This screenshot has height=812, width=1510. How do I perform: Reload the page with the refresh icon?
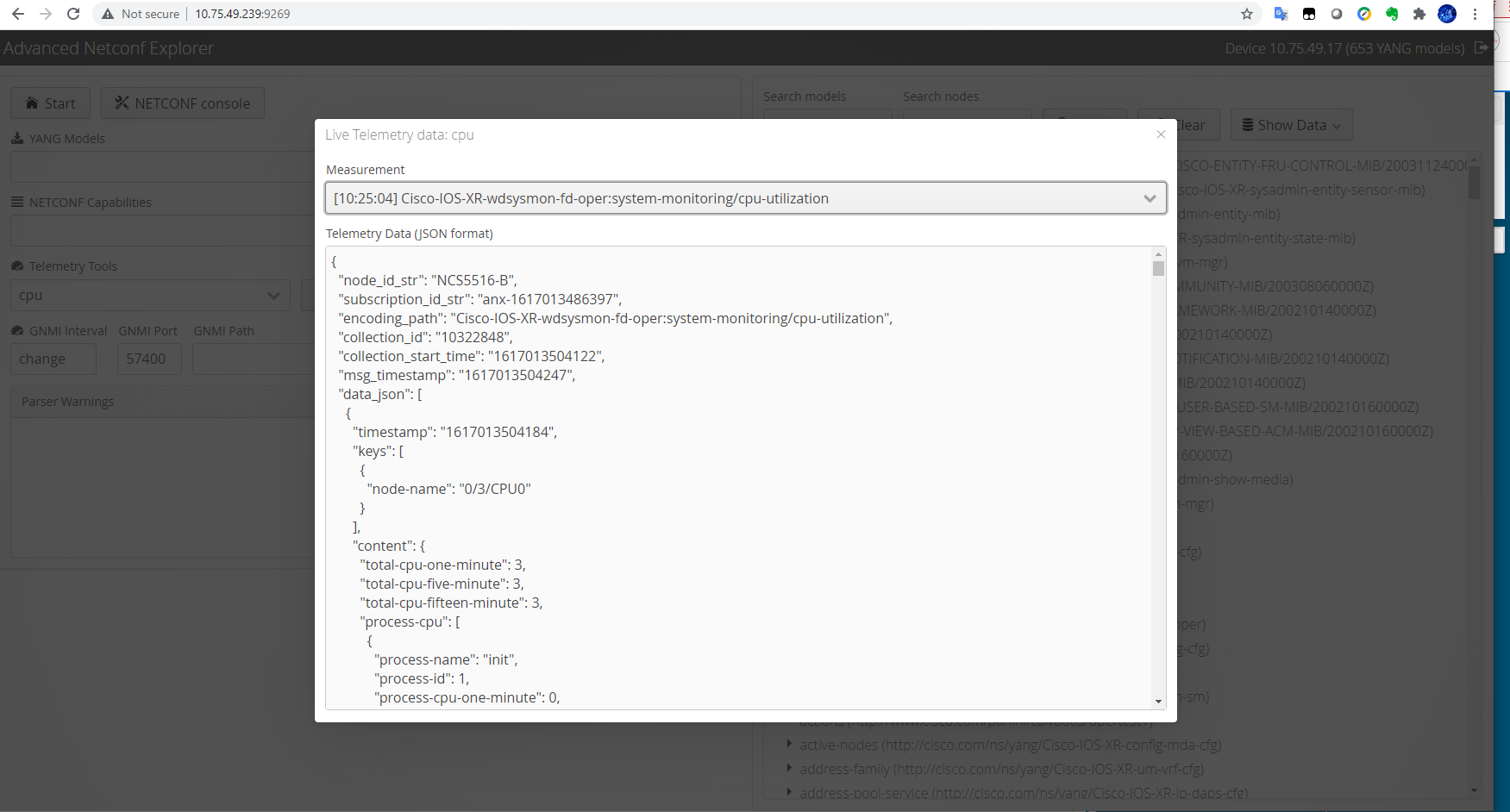click(73, 14)
